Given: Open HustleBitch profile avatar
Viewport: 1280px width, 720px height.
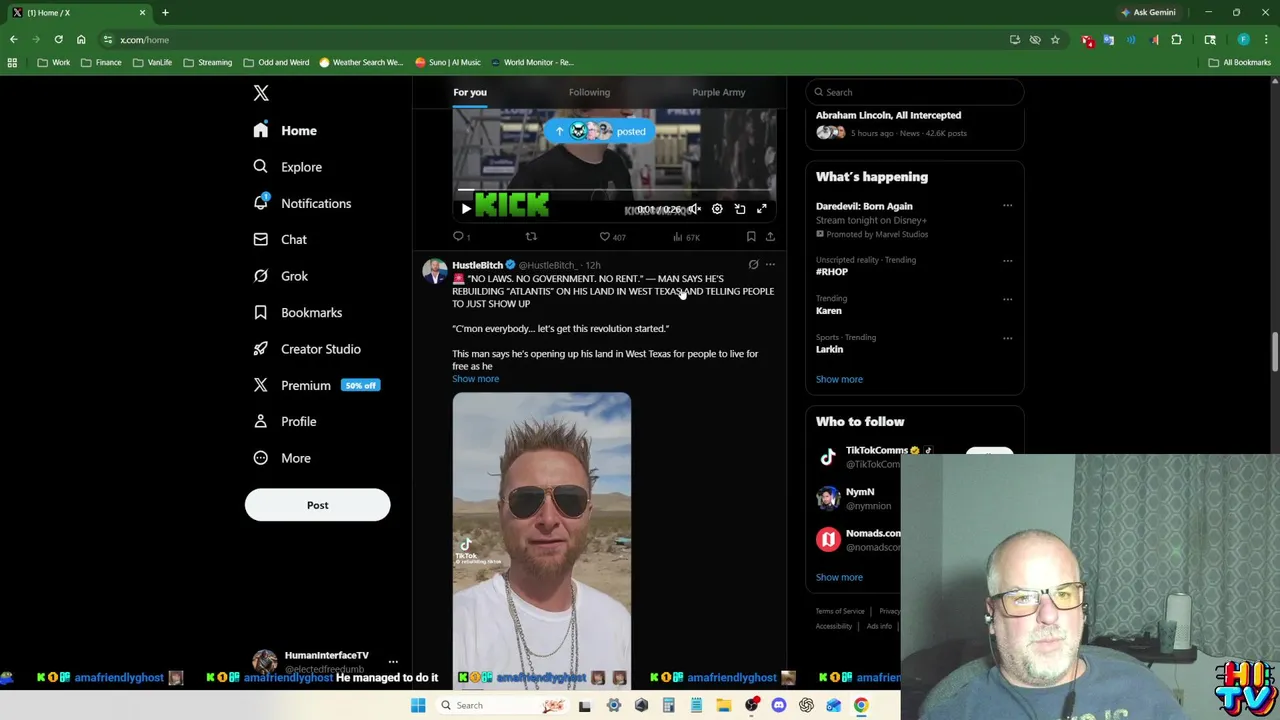Looking at the screenshot, I should coord(434,272).
